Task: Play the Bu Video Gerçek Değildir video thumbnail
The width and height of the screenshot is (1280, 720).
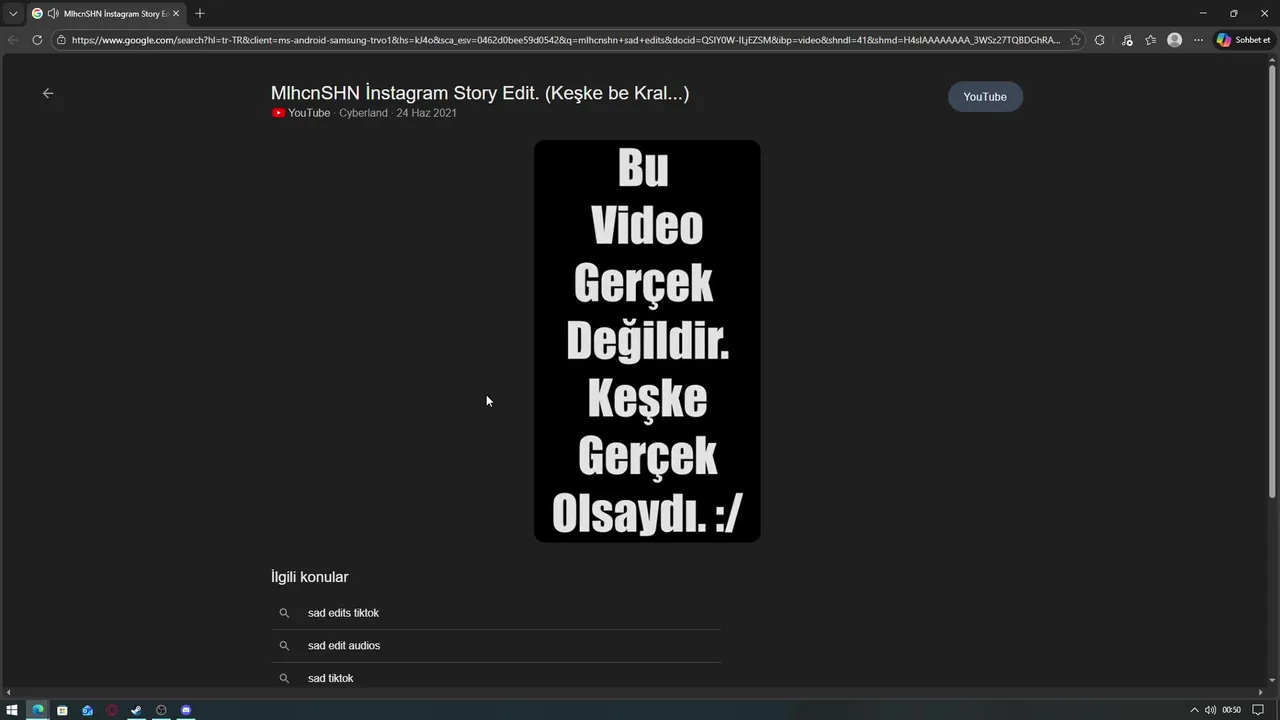Action: [647, 341]
